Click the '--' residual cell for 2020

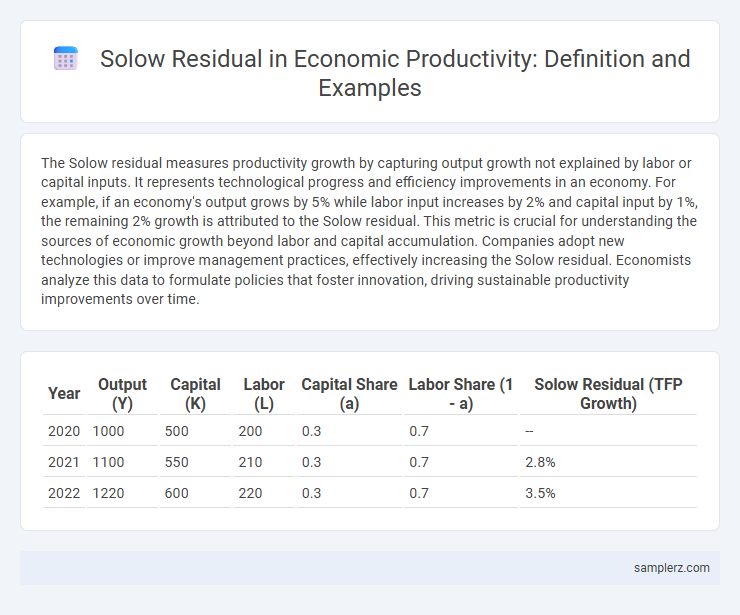(x=529, y=431)
